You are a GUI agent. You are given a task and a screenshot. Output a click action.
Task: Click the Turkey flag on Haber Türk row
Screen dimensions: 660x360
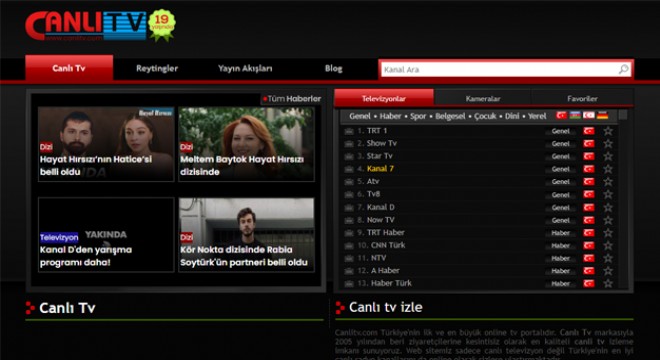[x=589, y=283]
